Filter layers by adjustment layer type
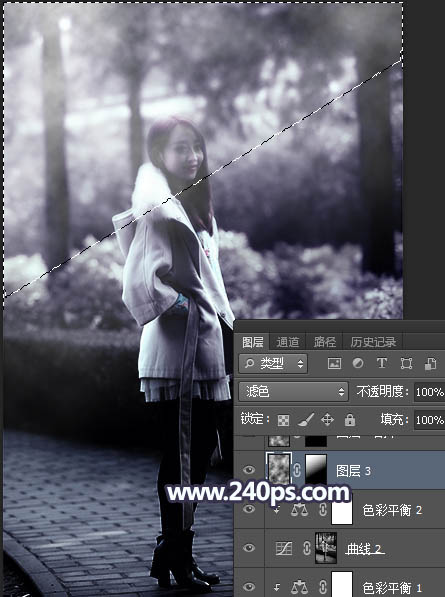 (x=358, y=364)
